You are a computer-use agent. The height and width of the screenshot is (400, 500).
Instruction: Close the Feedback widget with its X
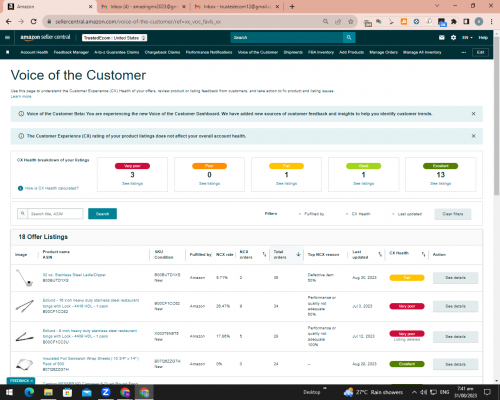[32, 381]
